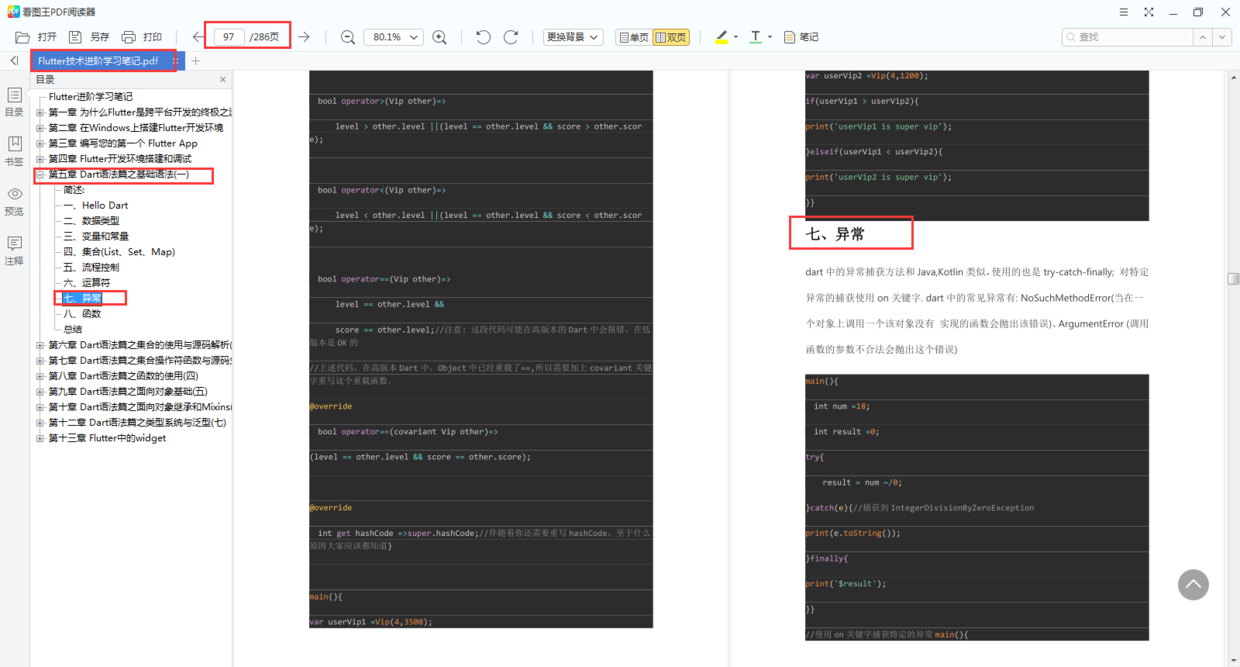Expand 第一章 in the outline tree
1240x667 pixels.
[x=40, y=112]
